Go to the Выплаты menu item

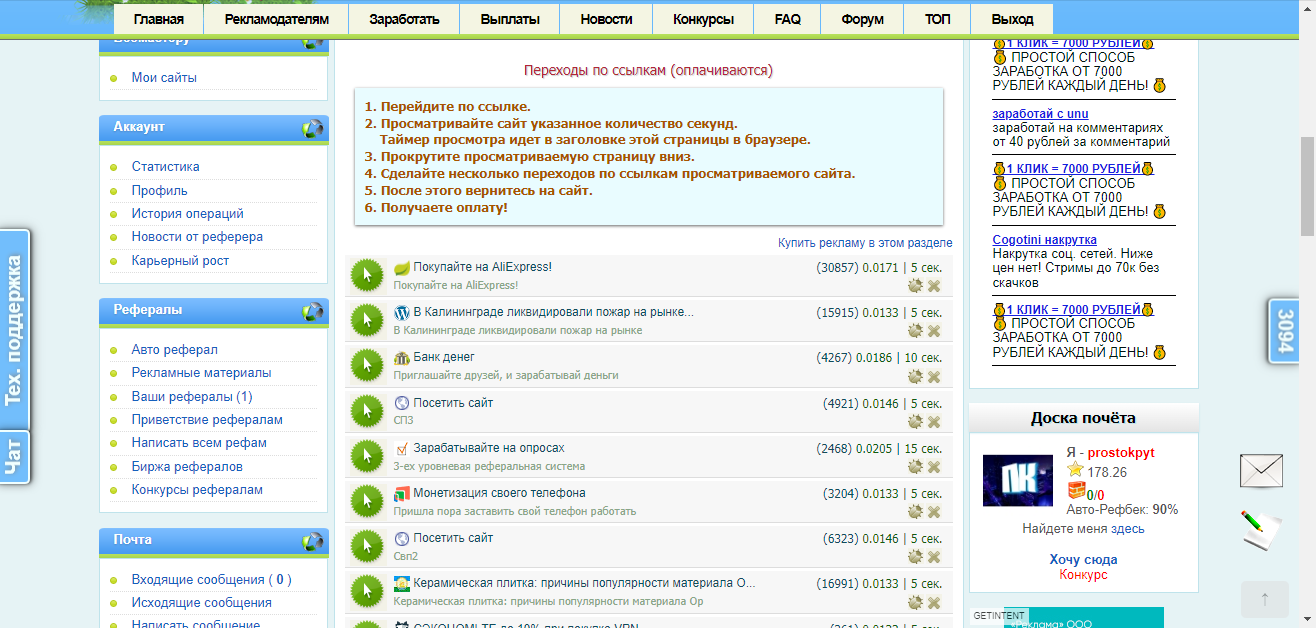pyautogui.click(x=510, y=19)
